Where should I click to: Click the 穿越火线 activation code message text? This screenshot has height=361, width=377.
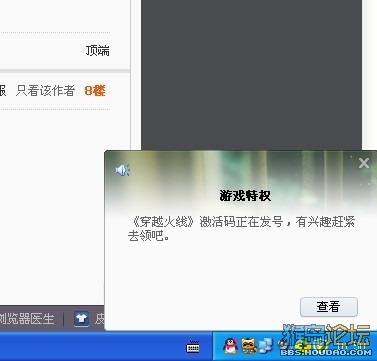pyautogui.click(x=241, y=228)
